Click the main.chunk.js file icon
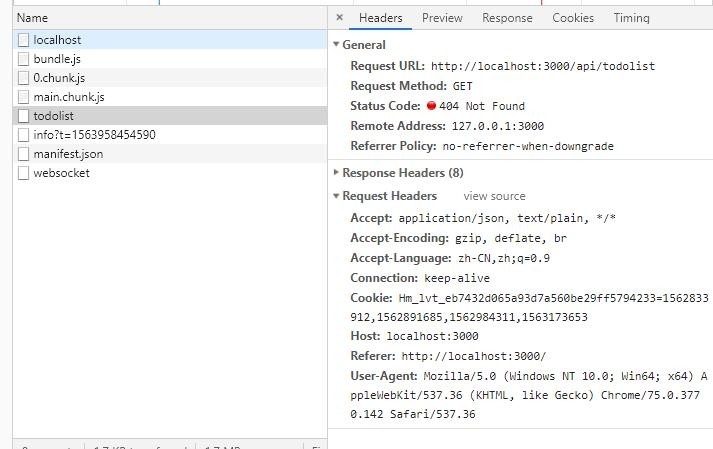 point(23,97)
